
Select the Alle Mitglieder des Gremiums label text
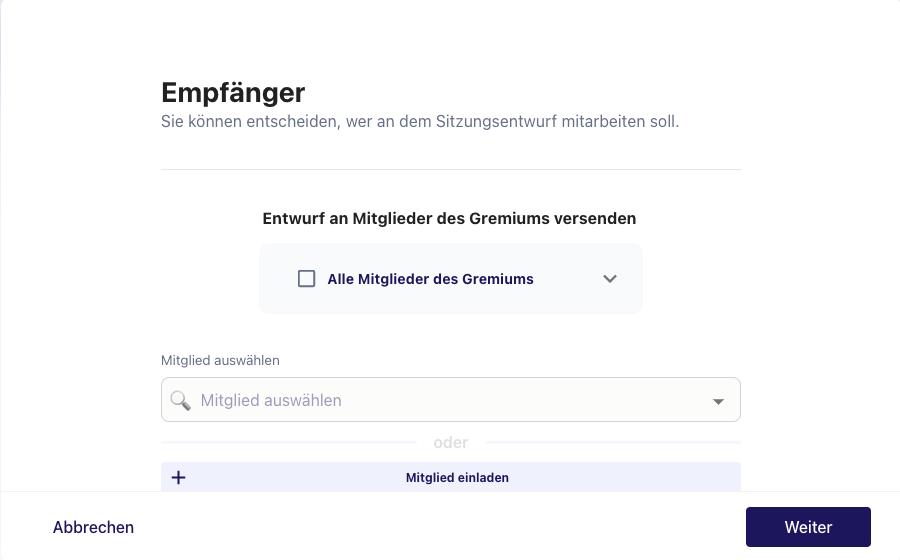coord(430,279)
